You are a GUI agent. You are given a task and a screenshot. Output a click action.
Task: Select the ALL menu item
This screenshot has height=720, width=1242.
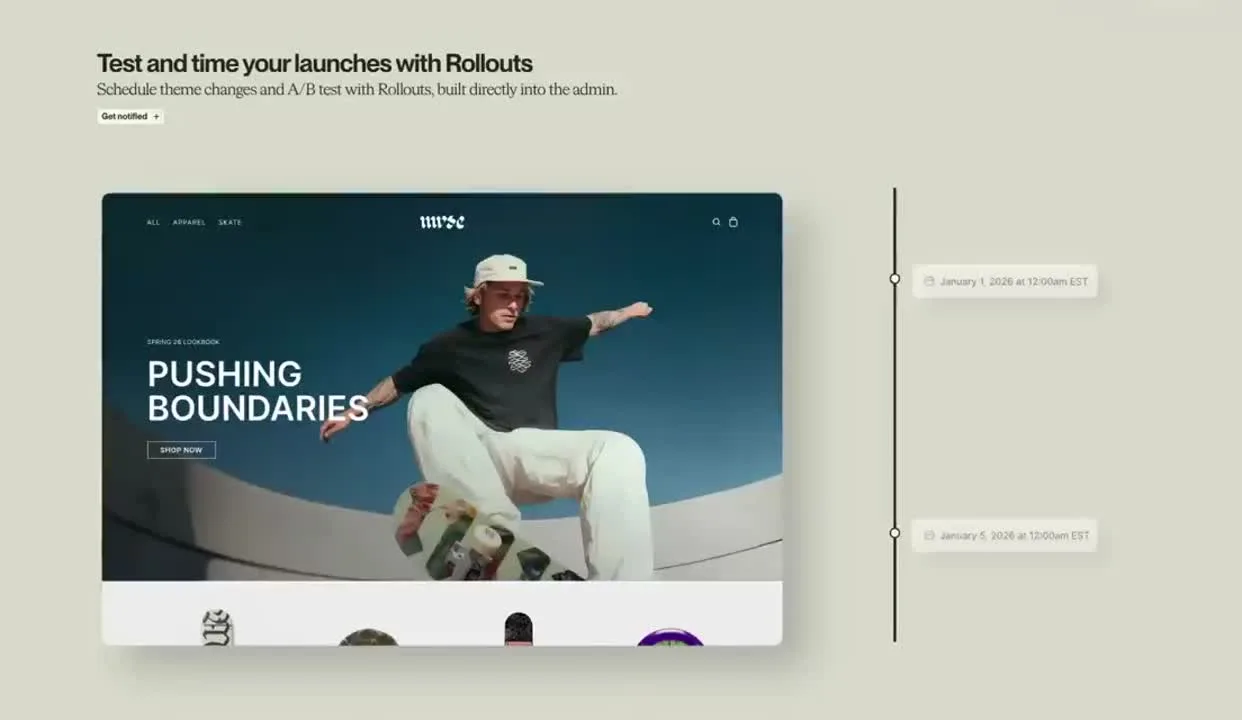(153, 222)
